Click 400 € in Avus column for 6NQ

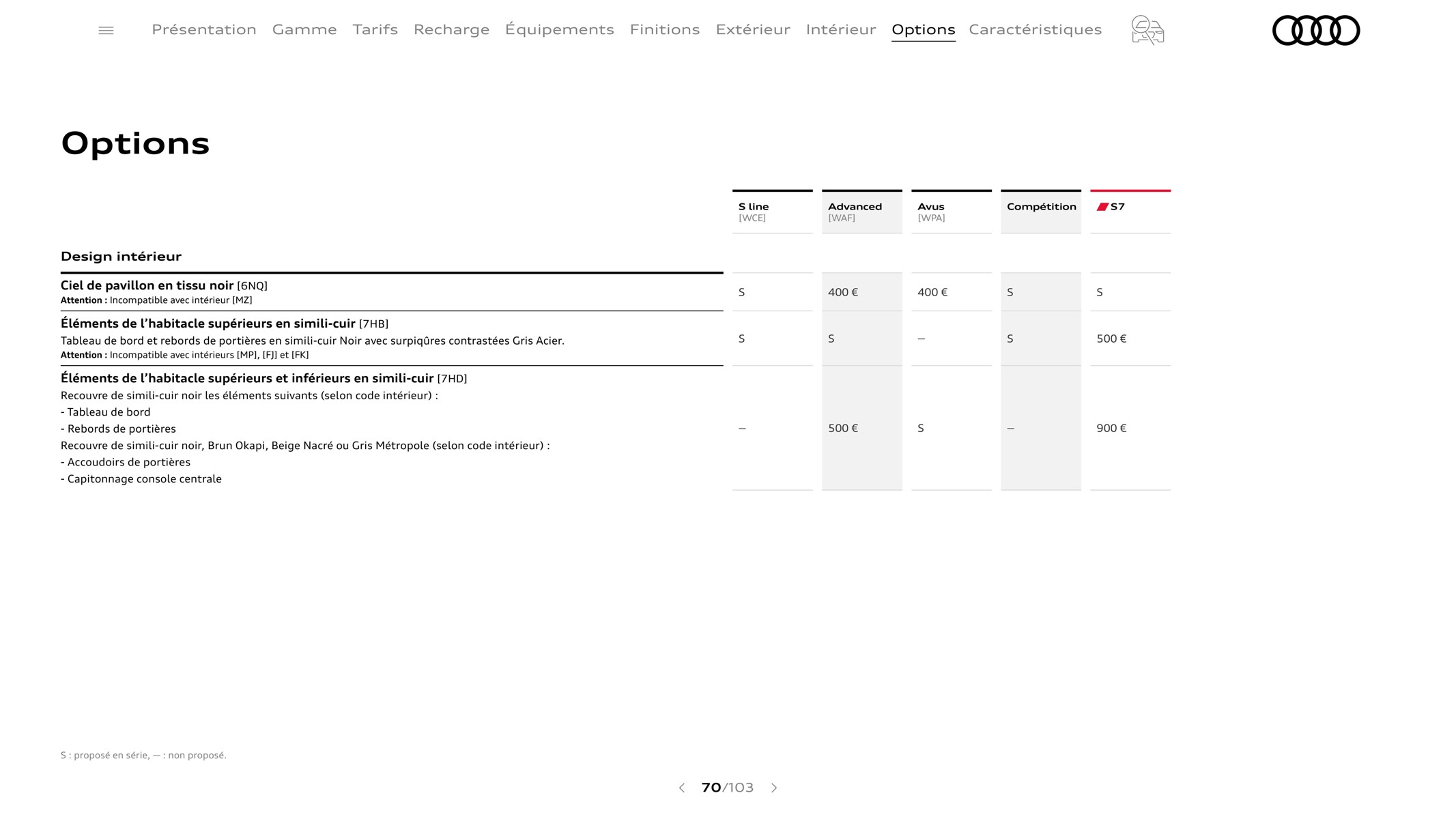pyautogui.click(x=932, y=292)
